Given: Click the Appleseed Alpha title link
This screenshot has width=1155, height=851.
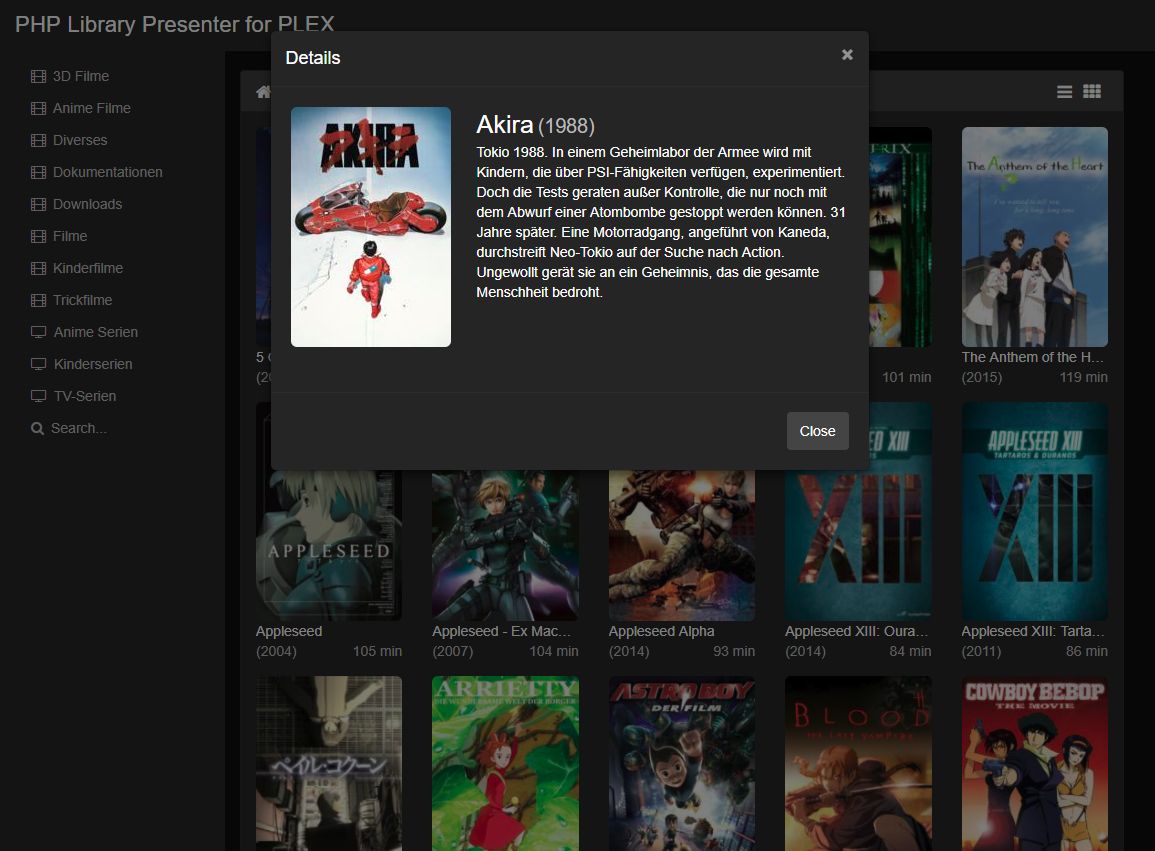Looking at the screenshot, I should pos(661,631).
